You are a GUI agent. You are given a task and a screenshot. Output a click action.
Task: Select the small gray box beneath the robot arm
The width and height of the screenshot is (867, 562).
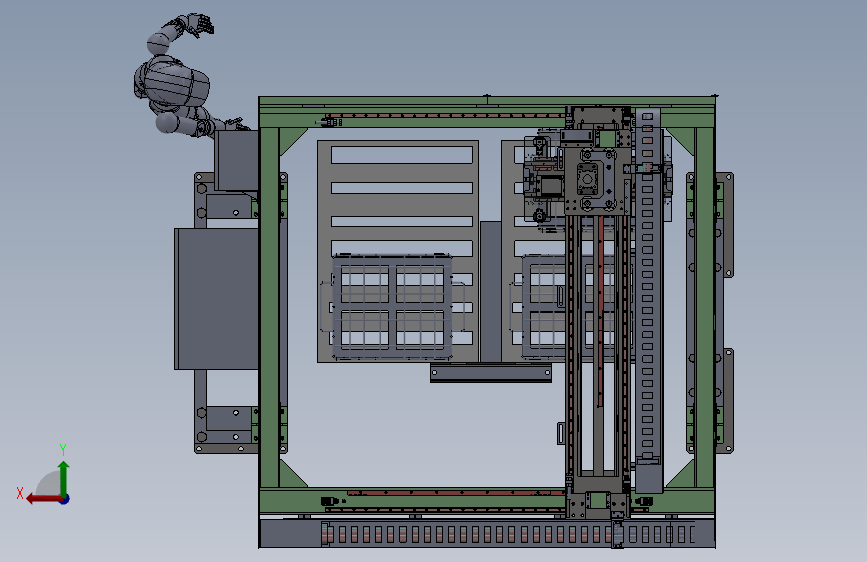coord(236,161)
